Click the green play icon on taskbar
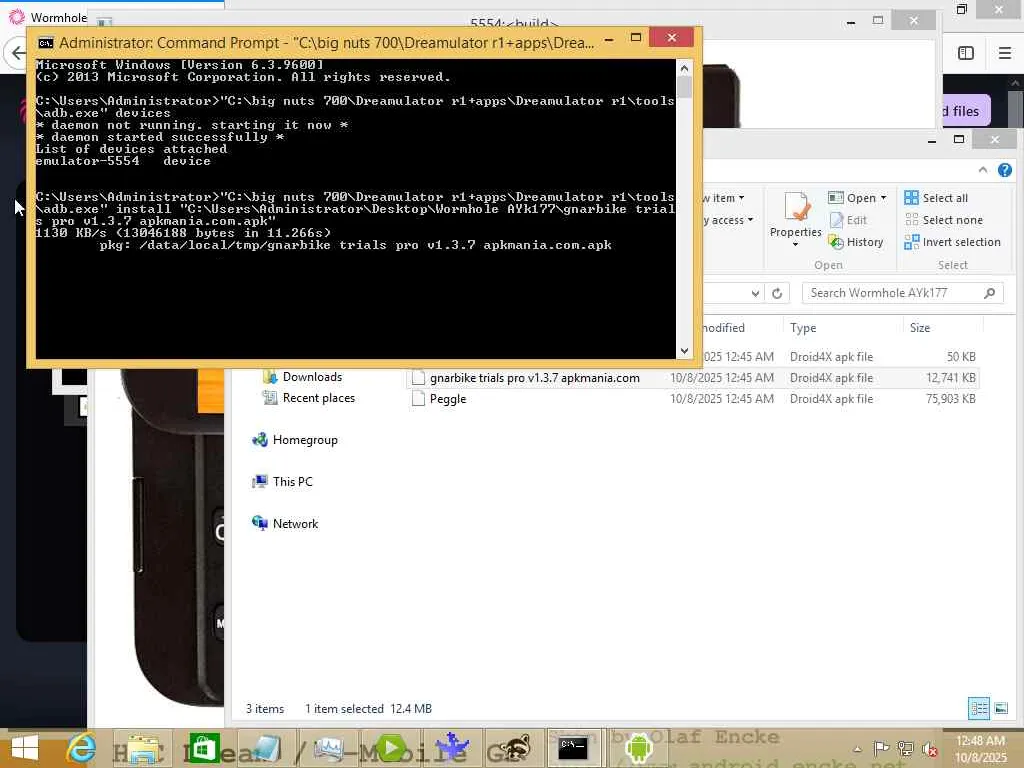Screen dimensions: 1024x768 click(392, 748)
